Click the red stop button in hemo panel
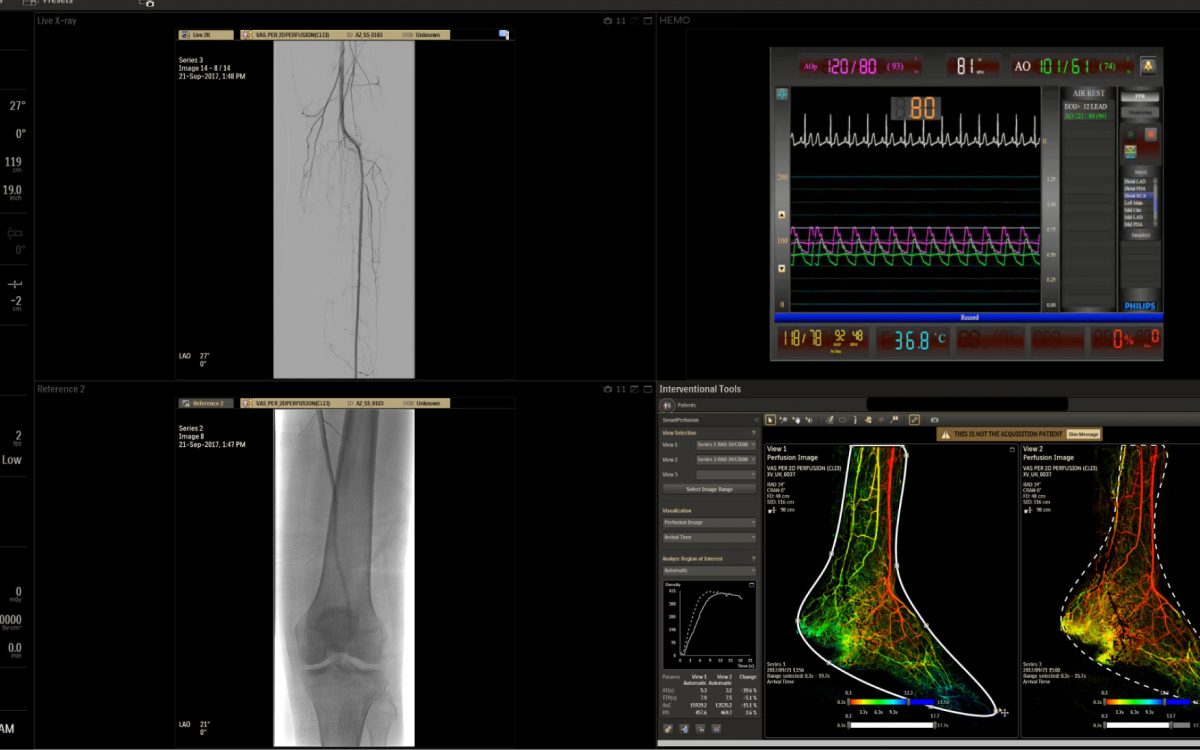Image resolution: width=1200 pixels, height=750 pixels. click(x=1150, y=133)
